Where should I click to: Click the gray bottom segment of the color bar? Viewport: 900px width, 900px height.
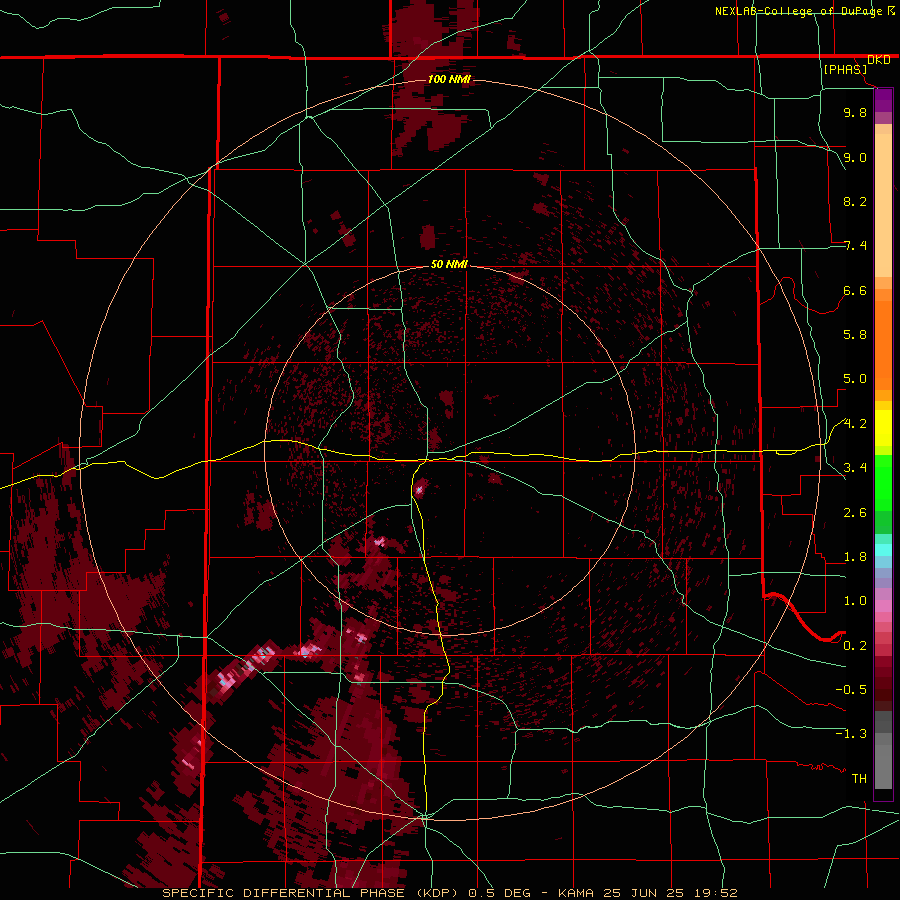click(x=883, y=766)
